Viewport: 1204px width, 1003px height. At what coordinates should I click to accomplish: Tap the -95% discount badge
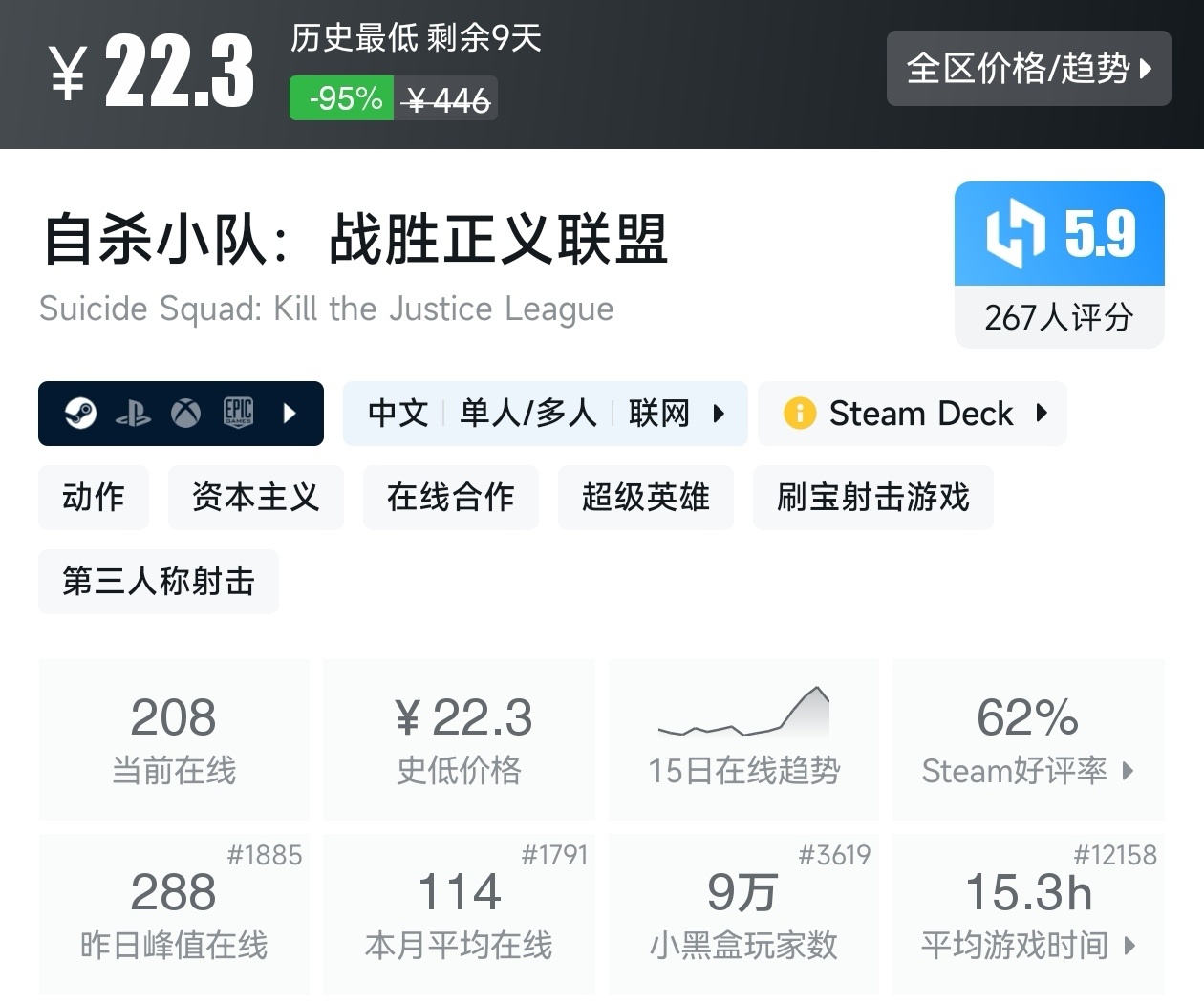[x=342, y=98]
